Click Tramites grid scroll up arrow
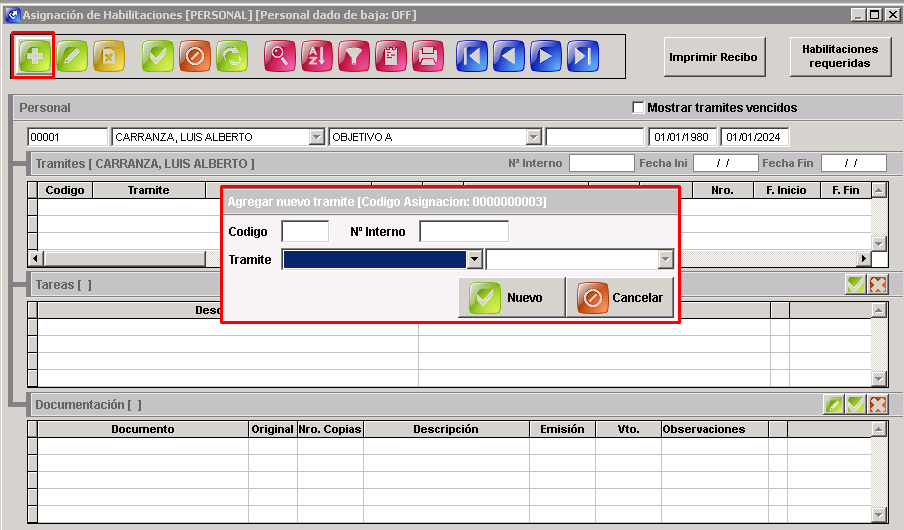 [878, 189]
